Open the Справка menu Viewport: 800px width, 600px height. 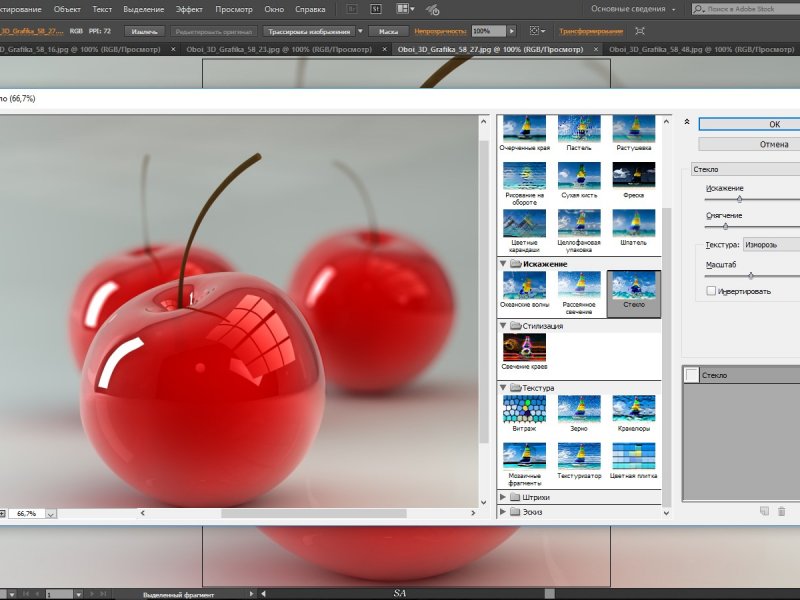click(310, 9)
